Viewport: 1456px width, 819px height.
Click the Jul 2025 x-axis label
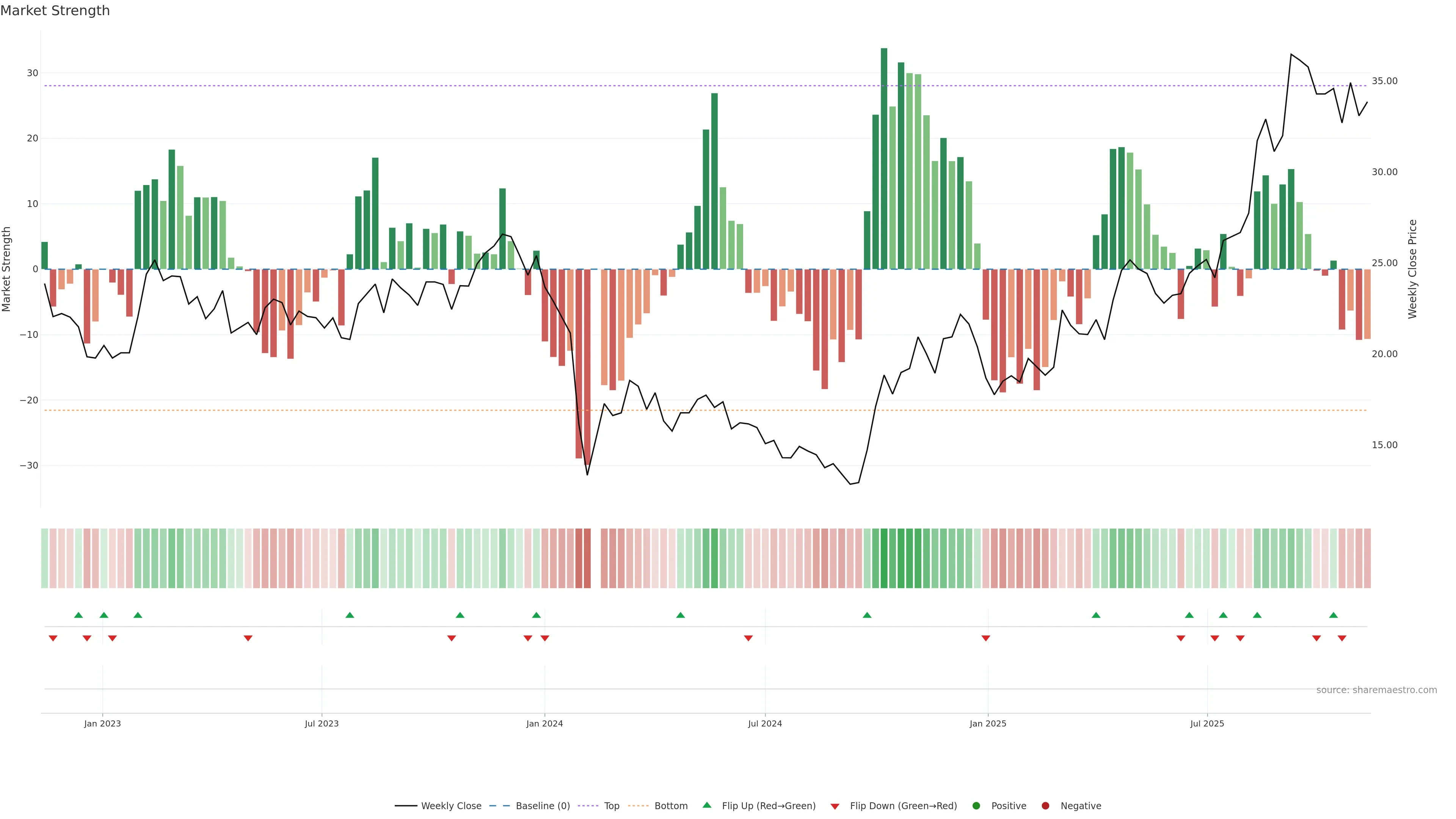click(x=1207, y=723)
